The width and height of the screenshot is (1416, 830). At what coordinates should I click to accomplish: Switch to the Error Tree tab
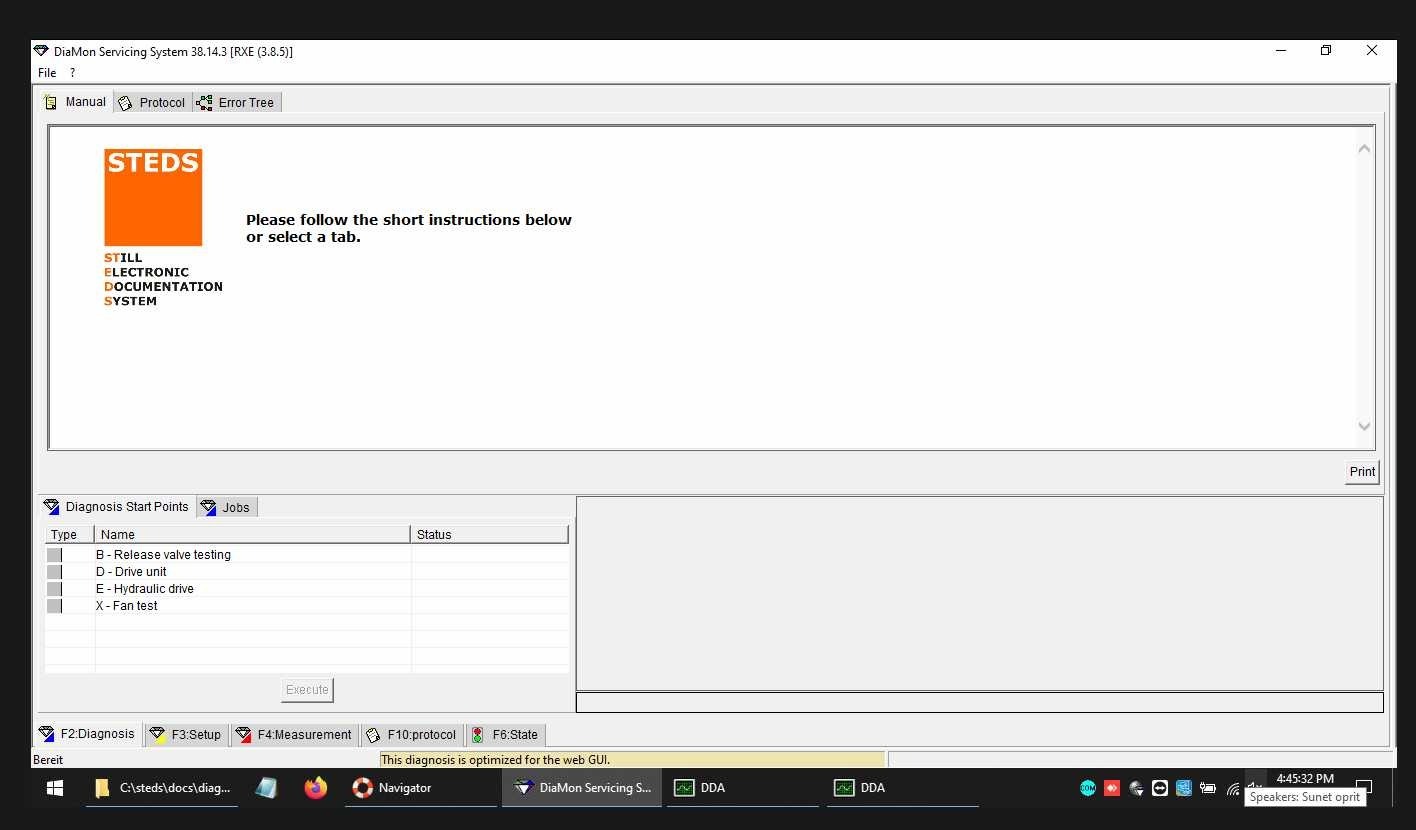[238, 102]
